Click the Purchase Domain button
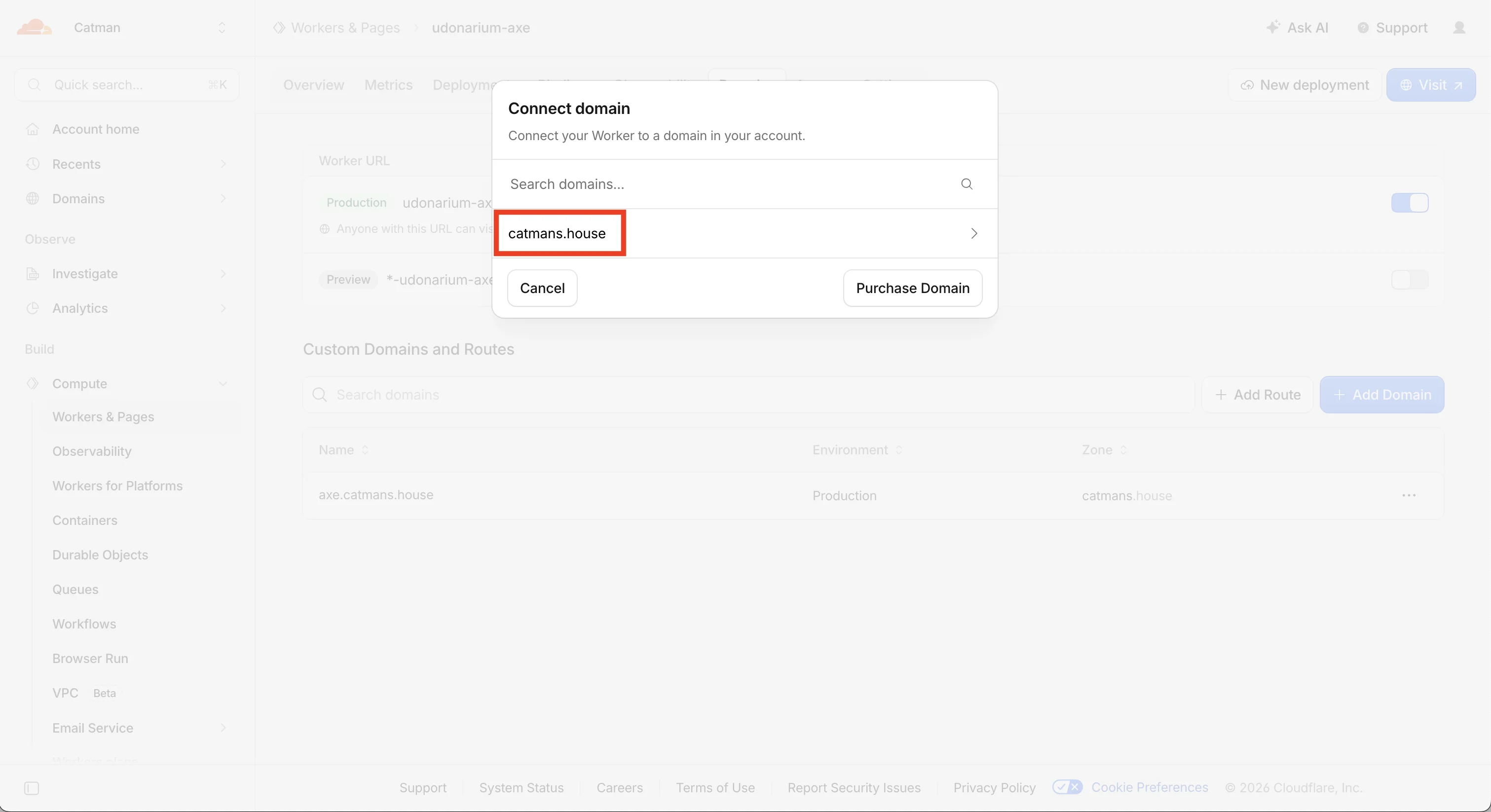Viewport: 1491px width, 812px height. [913, 288]
